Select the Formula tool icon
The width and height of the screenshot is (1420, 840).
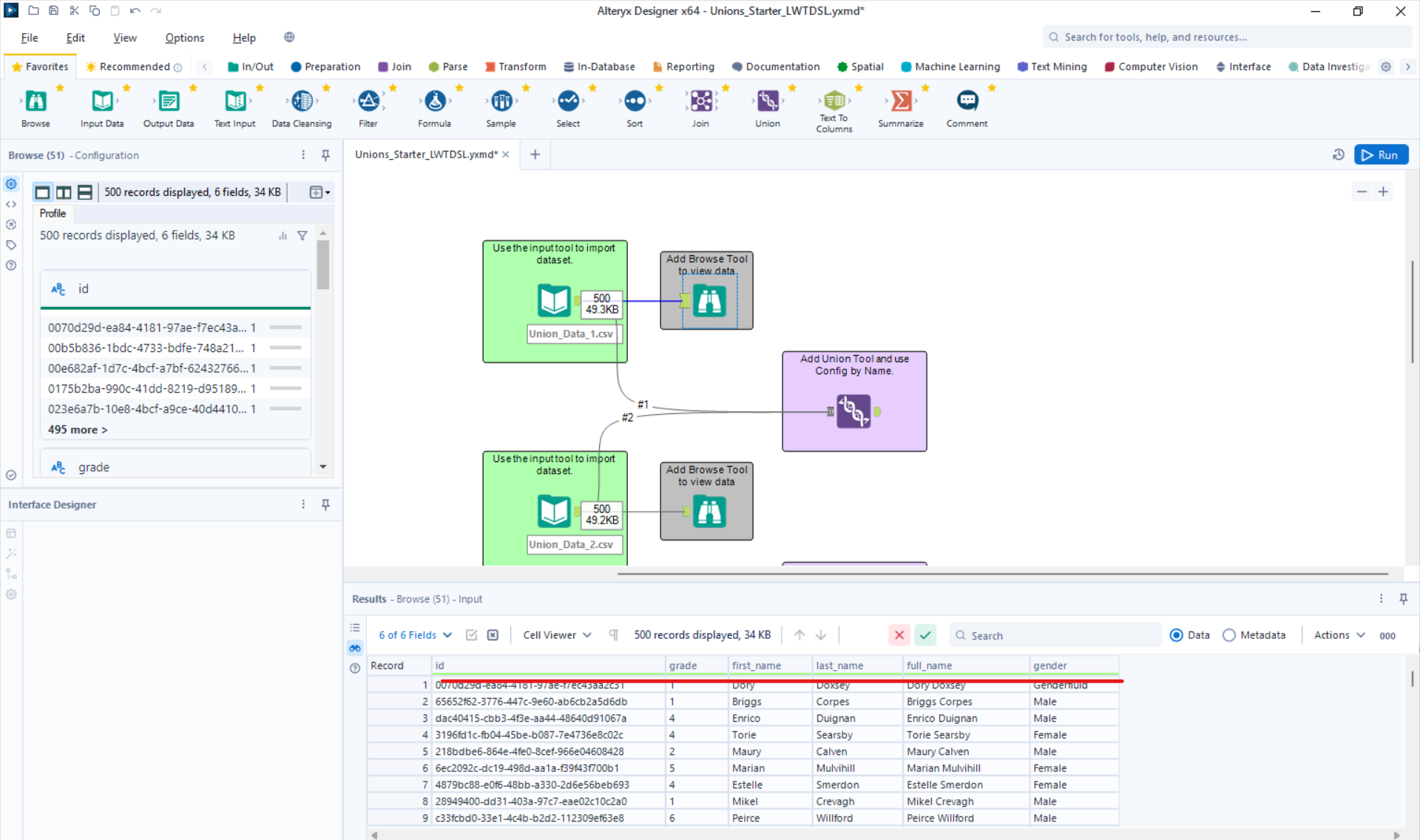[x=435, y=101]
